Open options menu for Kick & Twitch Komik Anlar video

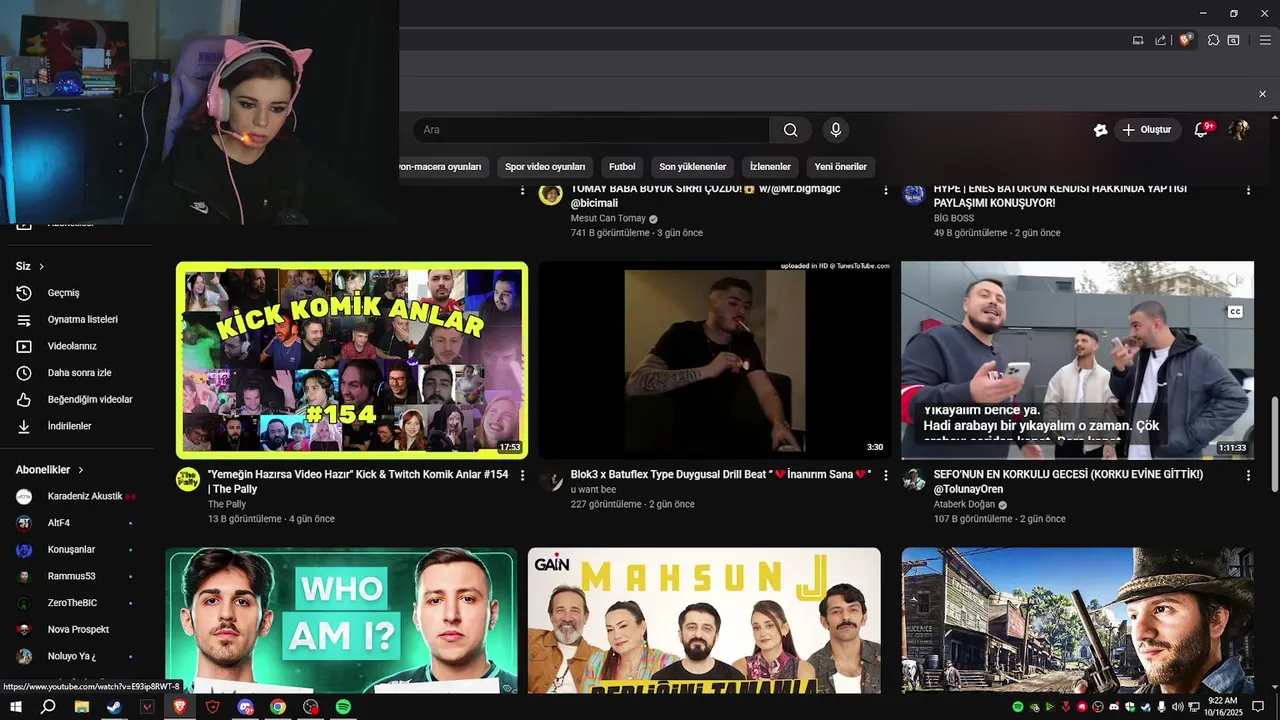tap(522, 475)
